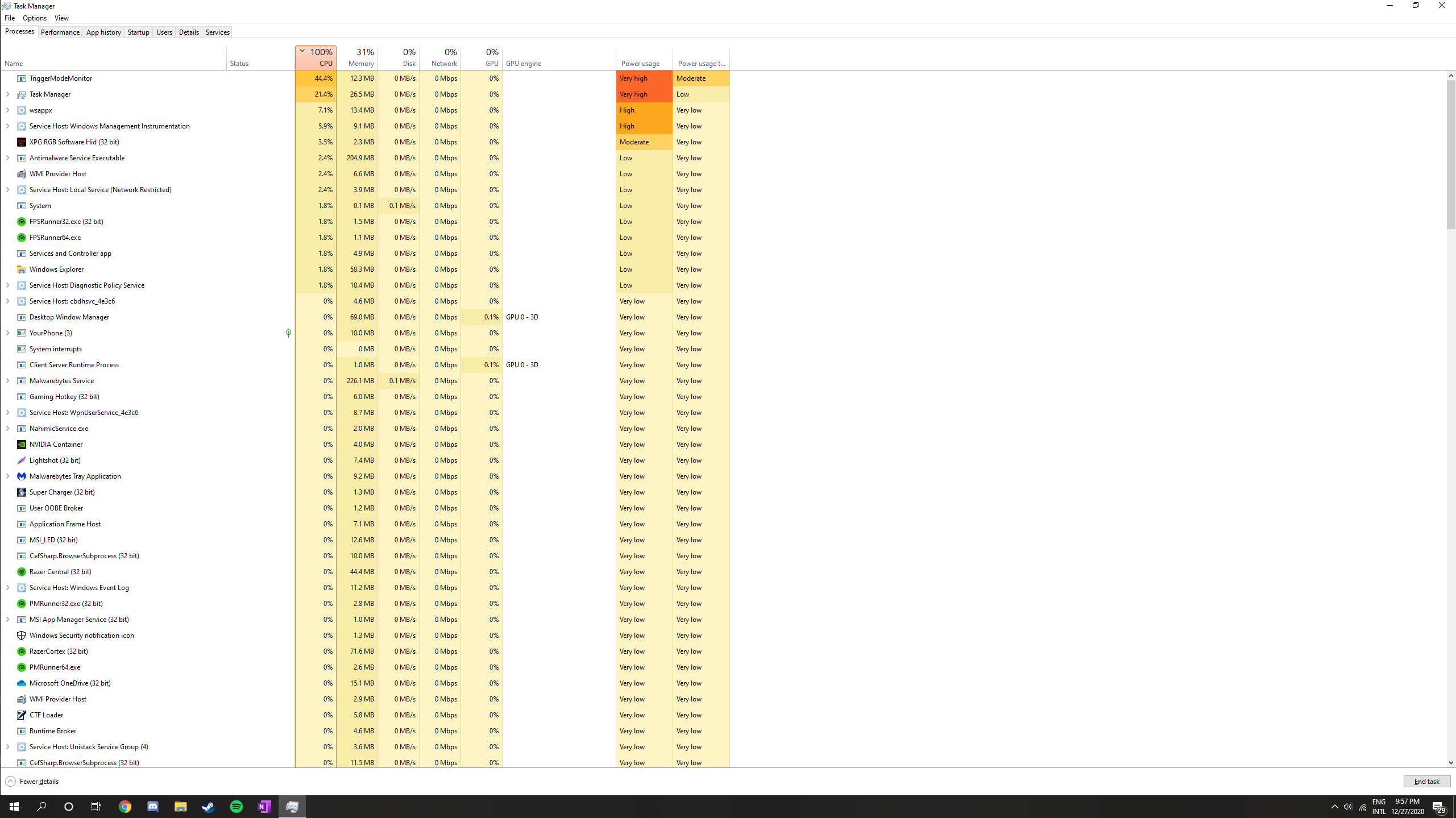Screen dimensions: 1456x818
Task: Expand Service Host: Unistack Service Group (4)
Action: point(7,747)
